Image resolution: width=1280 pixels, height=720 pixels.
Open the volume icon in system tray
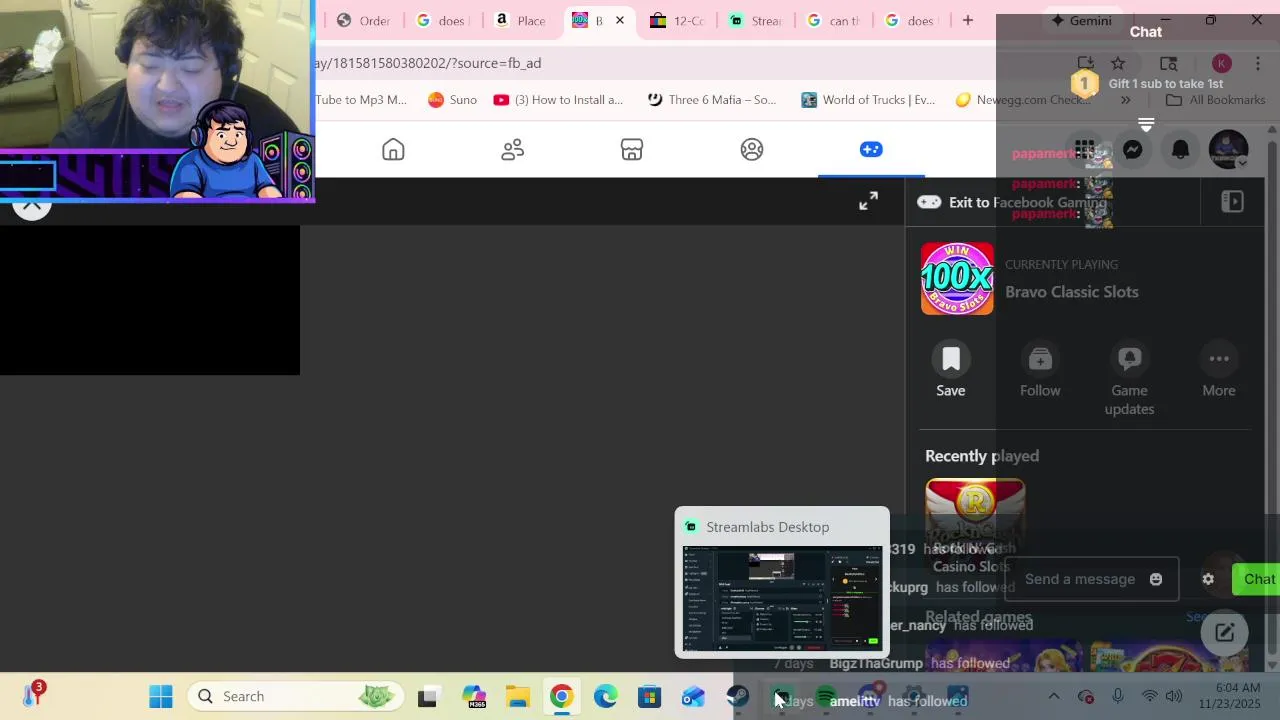pyautogui.click(x=1174, y=696)
